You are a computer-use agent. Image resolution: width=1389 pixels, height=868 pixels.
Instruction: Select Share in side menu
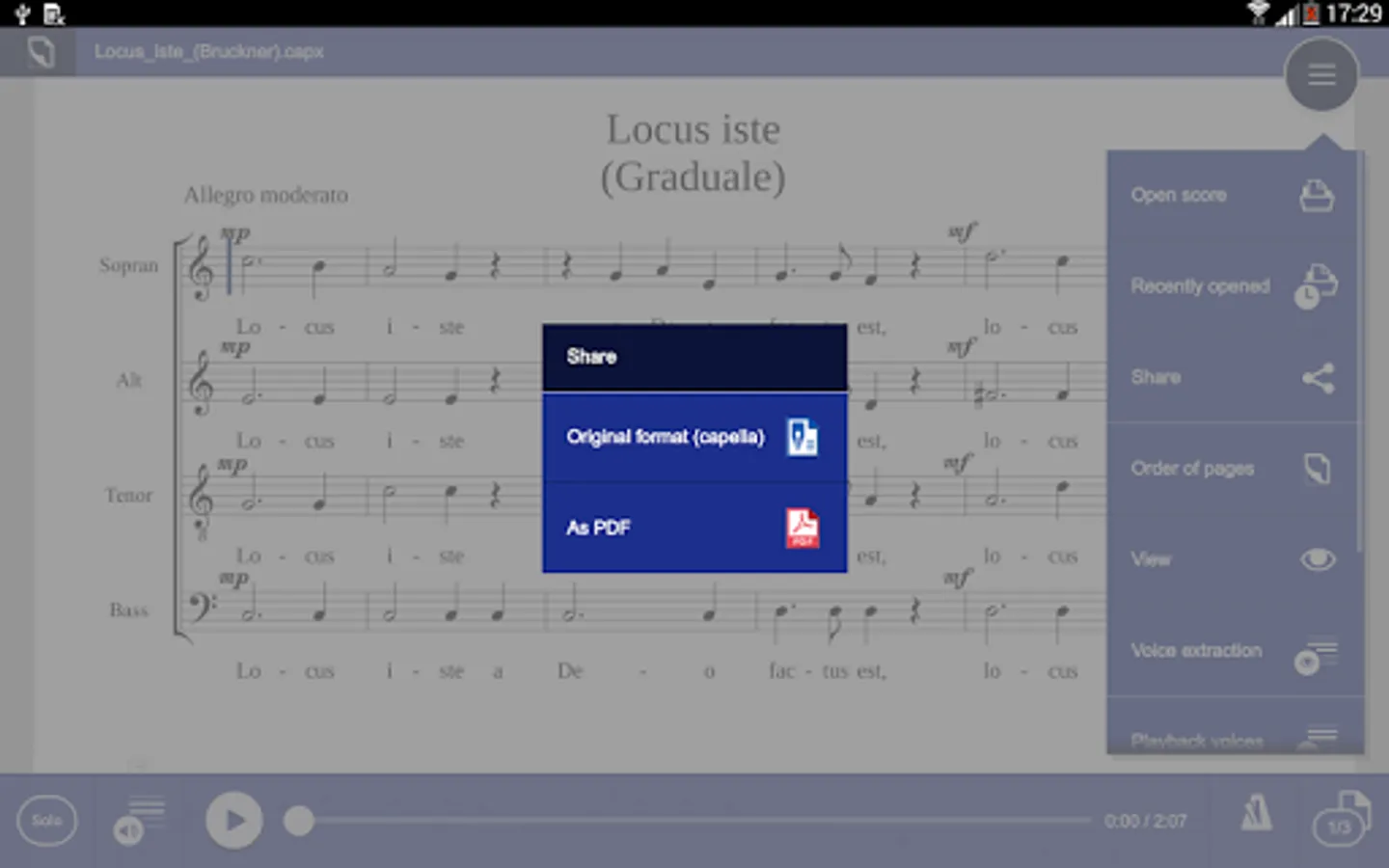point(1233,377)
